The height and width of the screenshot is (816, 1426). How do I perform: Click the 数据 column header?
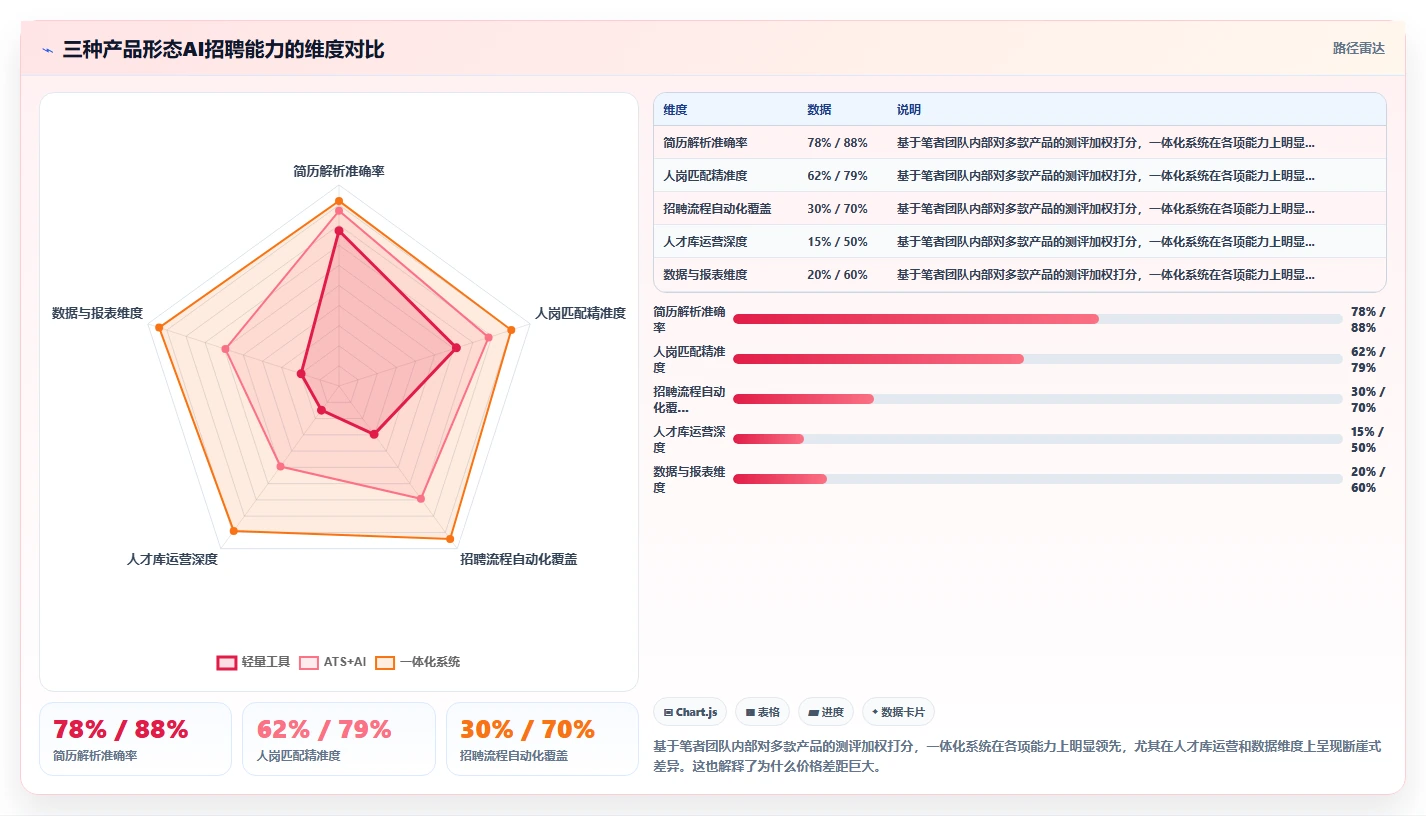[820, 110]
